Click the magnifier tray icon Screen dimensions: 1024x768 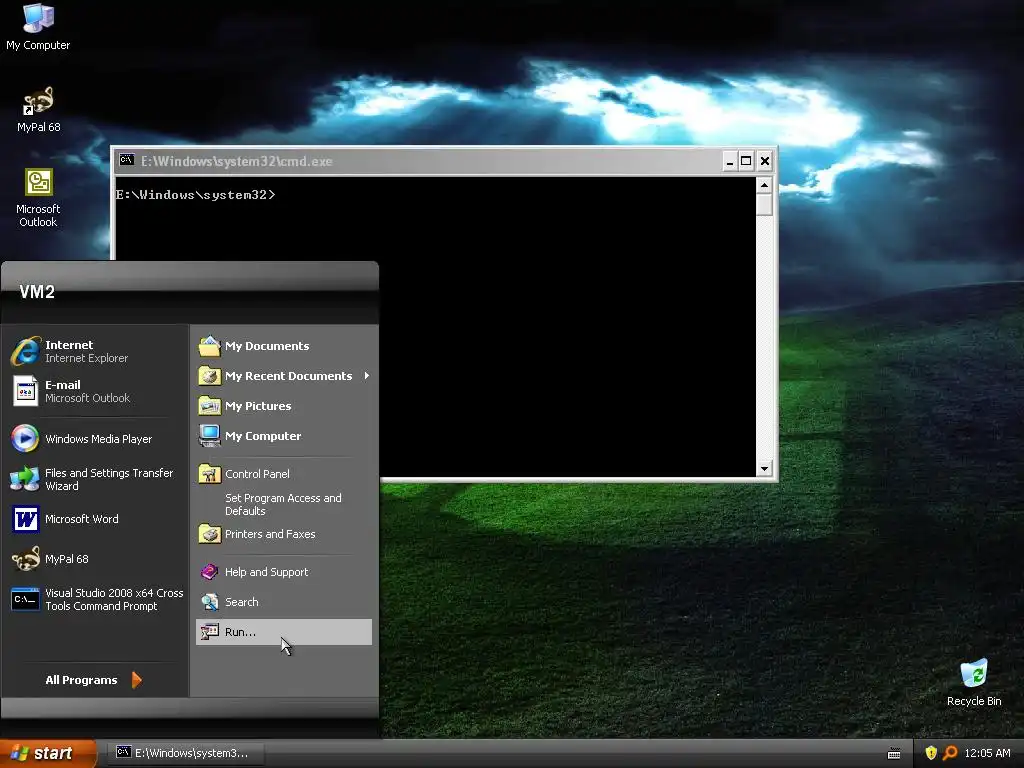tap(950, 753)
